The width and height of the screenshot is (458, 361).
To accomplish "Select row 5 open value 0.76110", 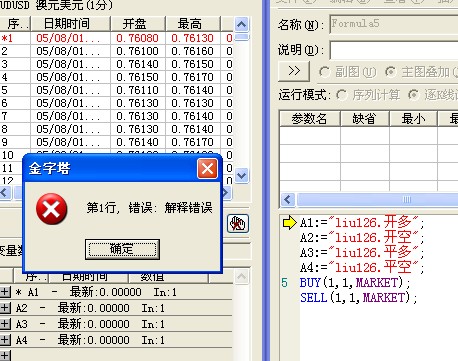I will pos(137,90).
